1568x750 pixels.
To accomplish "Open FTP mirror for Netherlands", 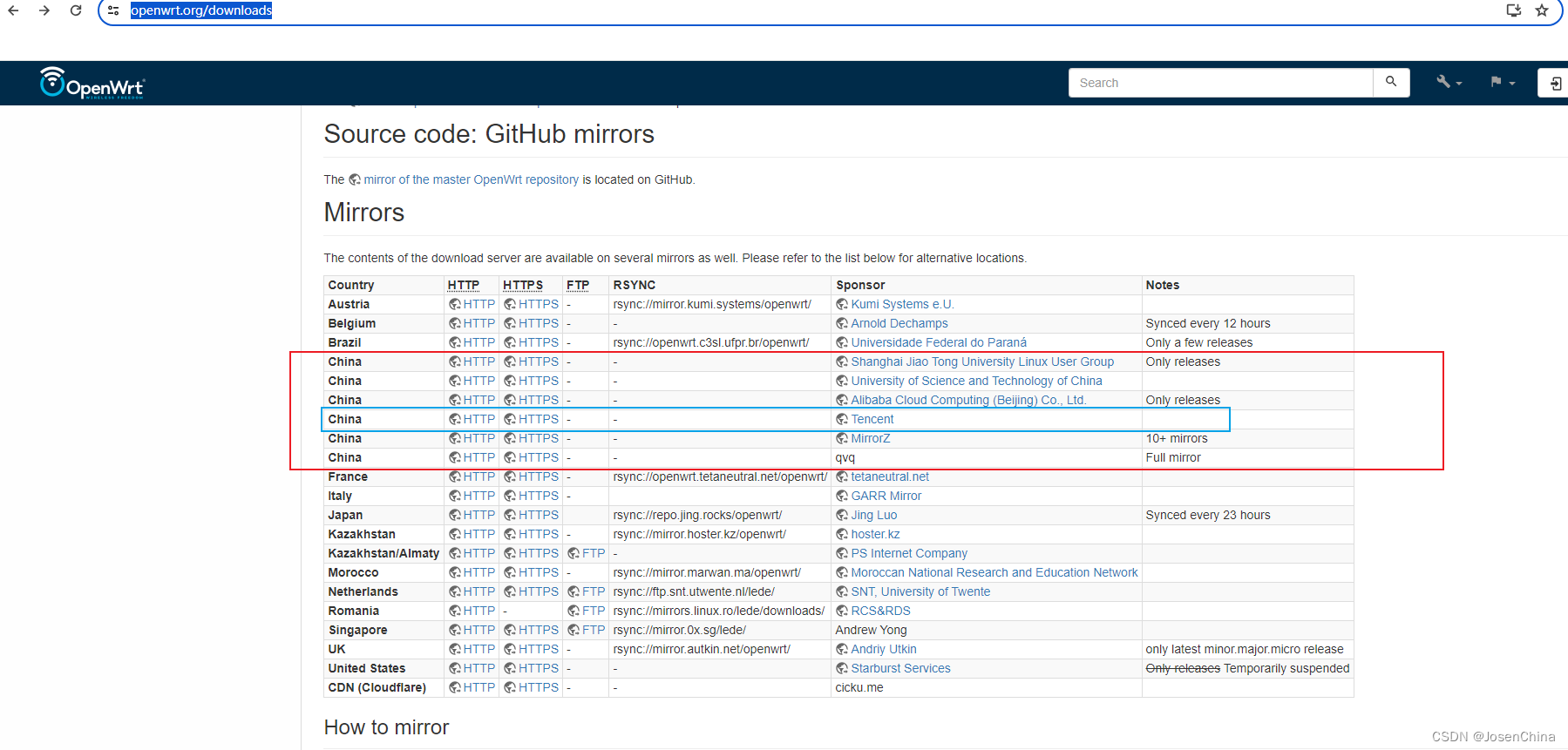I will pos(593,591).
